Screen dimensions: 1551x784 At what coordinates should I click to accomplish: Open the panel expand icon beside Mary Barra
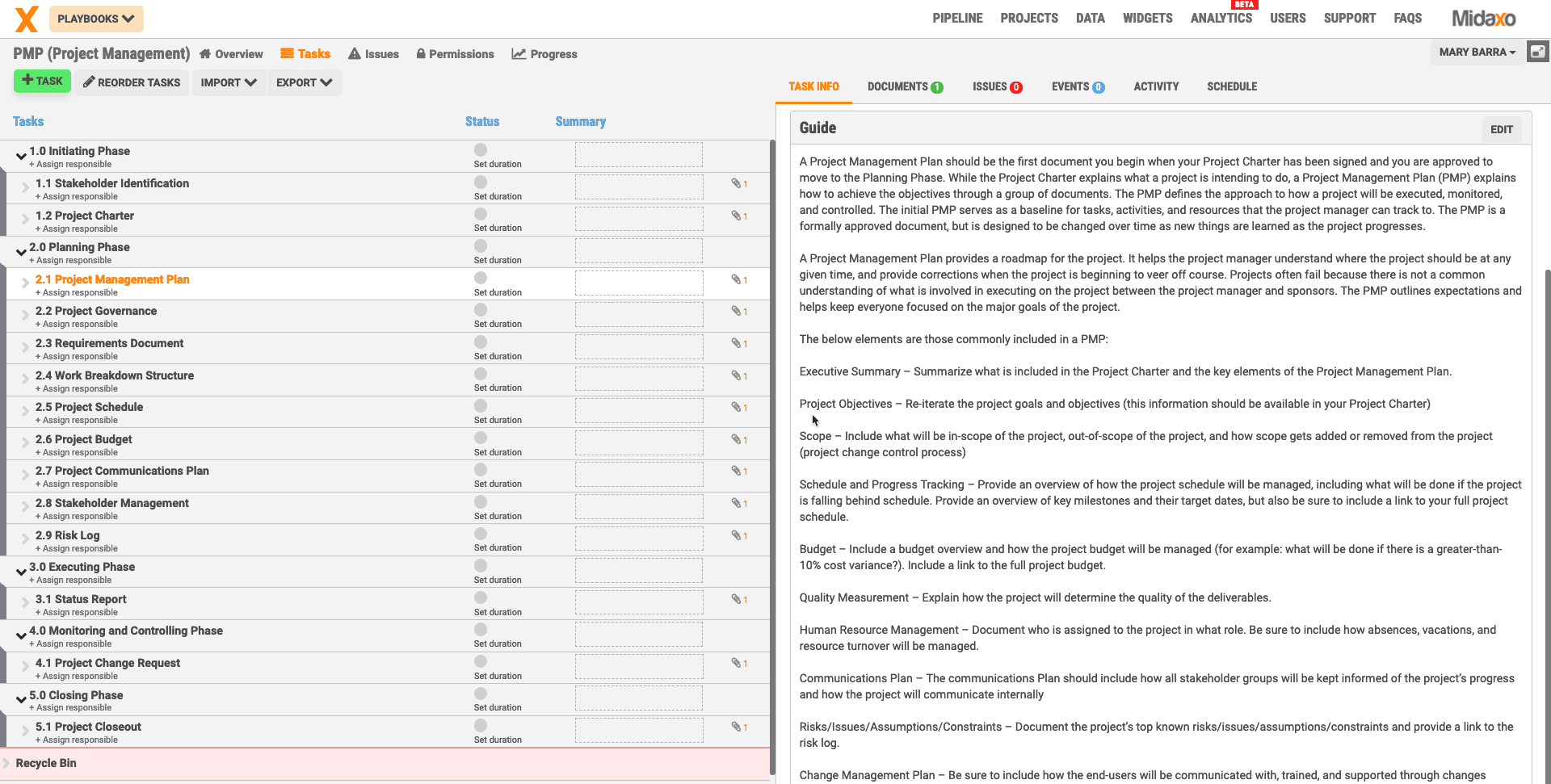(1538, 52)
